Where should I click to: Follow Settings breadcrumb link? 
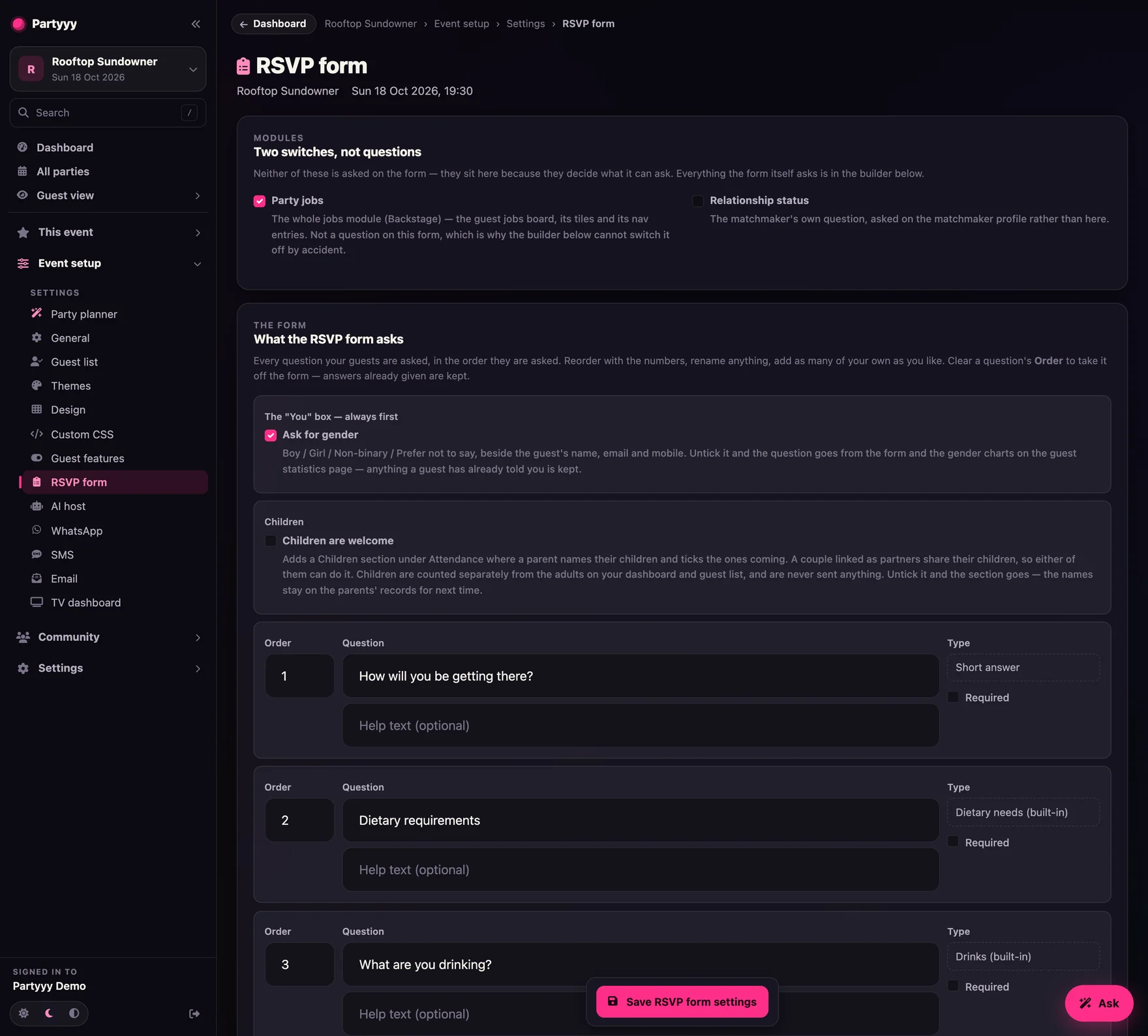(x=526, y=24)
